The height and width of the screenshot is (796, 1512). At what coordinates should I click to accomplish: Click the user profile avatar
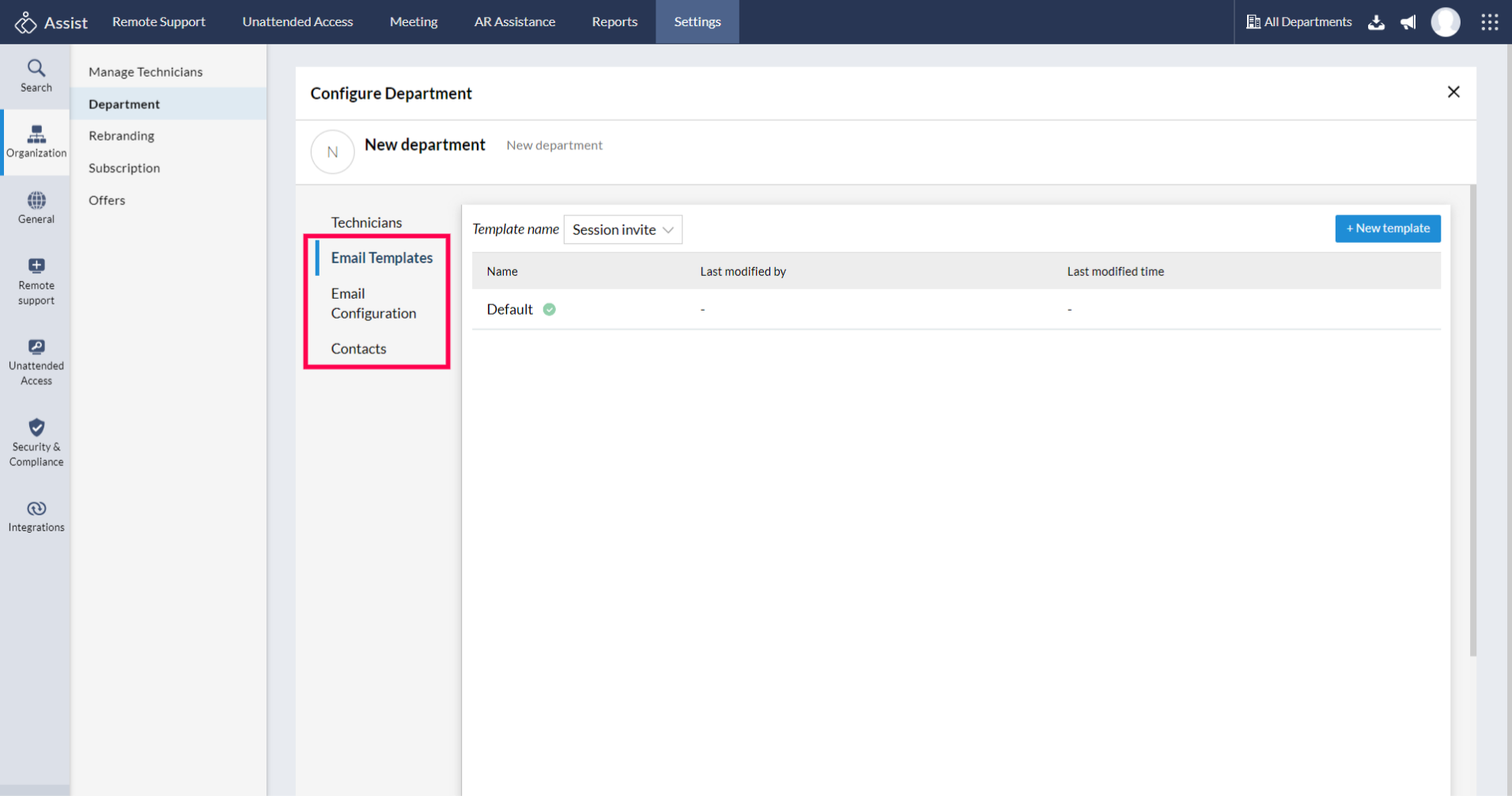coord(1445,22)
